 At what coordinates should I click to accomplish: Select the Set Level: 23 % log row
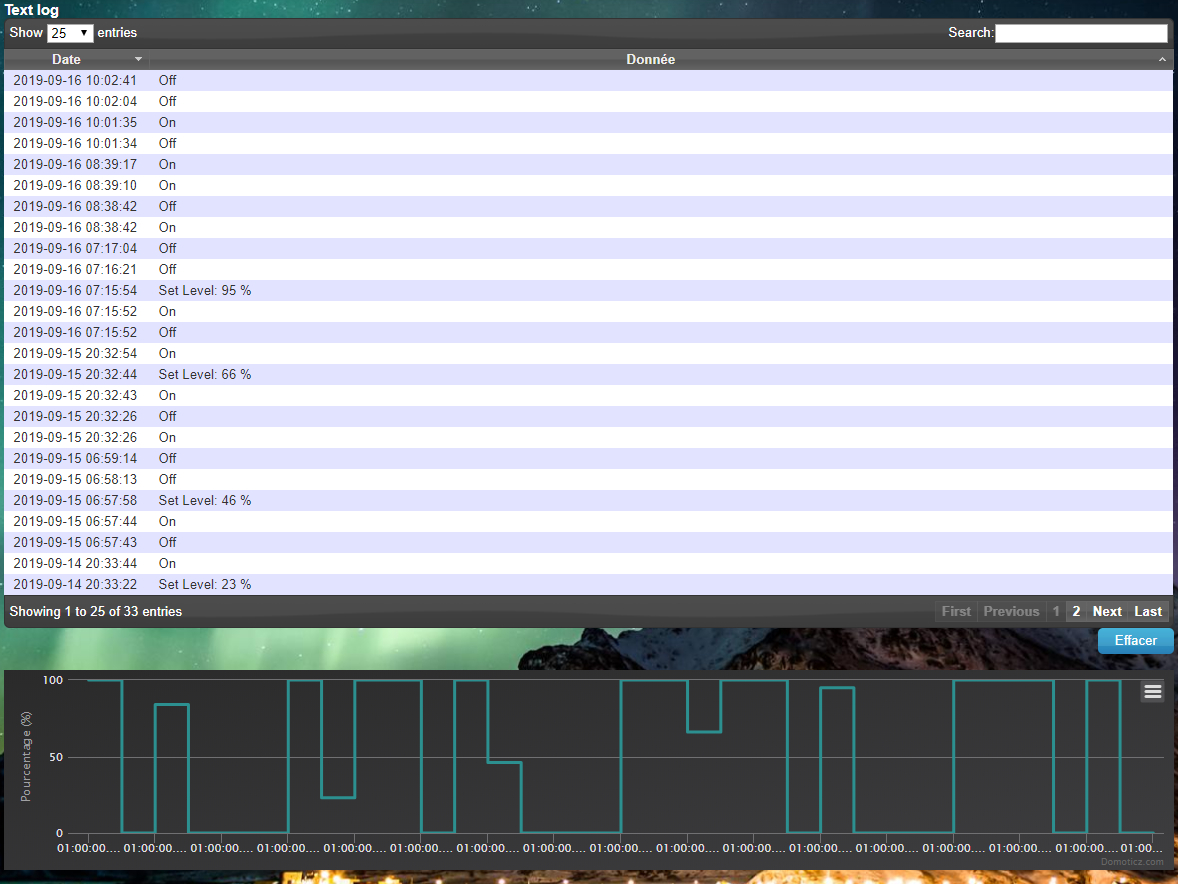(x=204, y=584)
